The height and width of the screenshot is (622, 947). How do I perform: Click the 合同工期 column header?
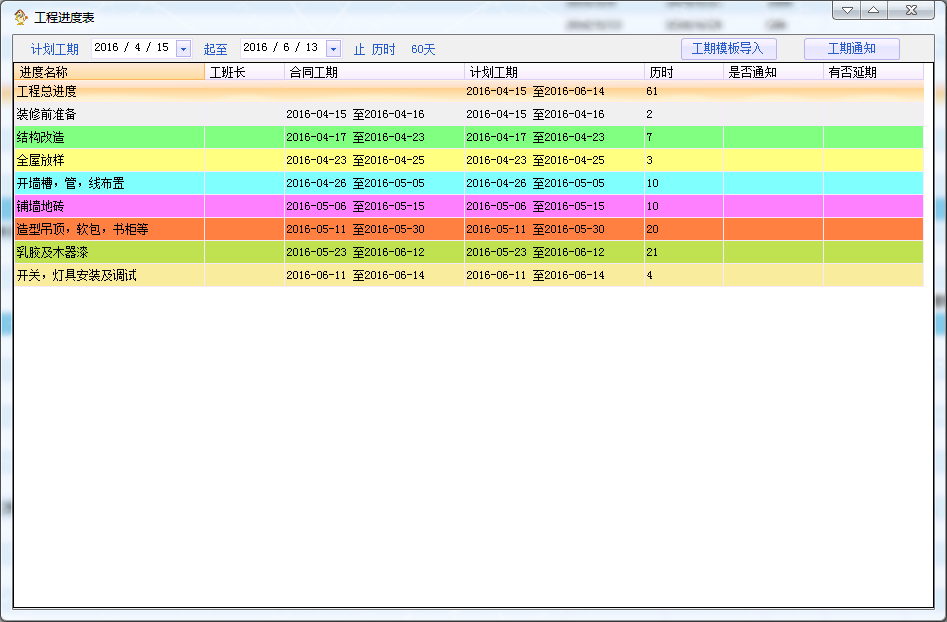point(374,72)
